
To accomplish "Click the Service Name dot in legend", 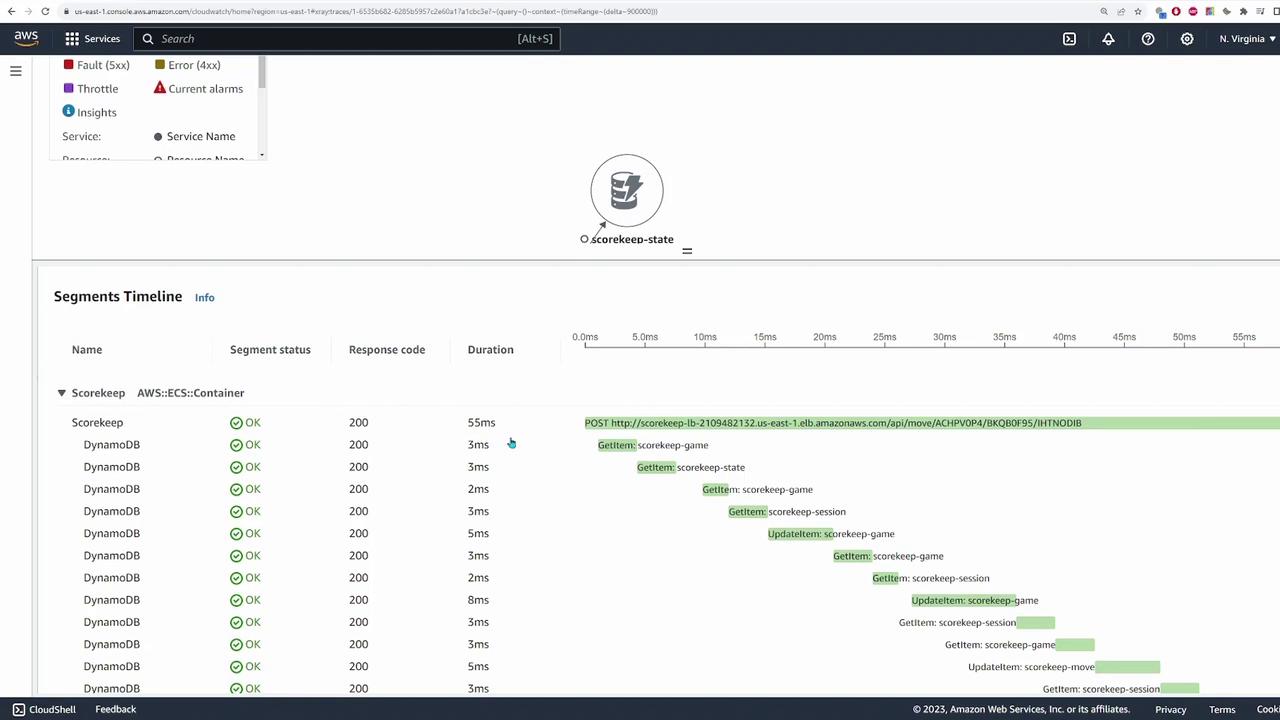I will pyautogui.click(x=158, y=136).
